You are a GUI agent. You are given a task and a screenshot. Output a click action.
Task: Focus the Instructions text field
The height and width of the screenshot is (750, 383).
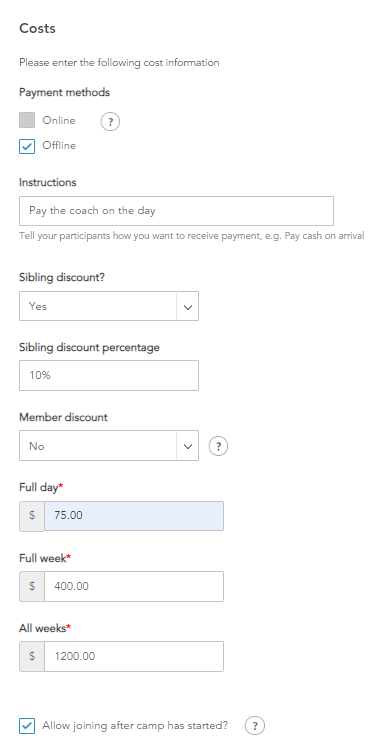tap(176, 211)
